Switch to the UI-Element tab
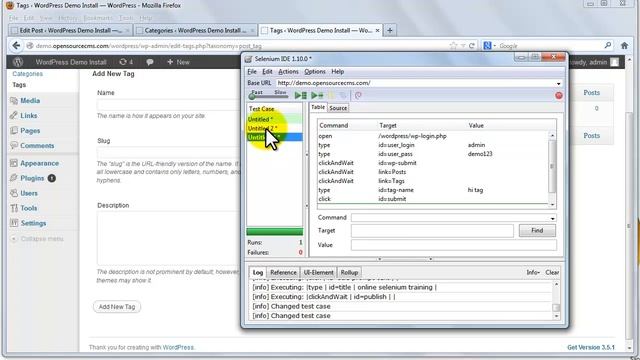Screen dimensions: 640x360 pos(318,272)
